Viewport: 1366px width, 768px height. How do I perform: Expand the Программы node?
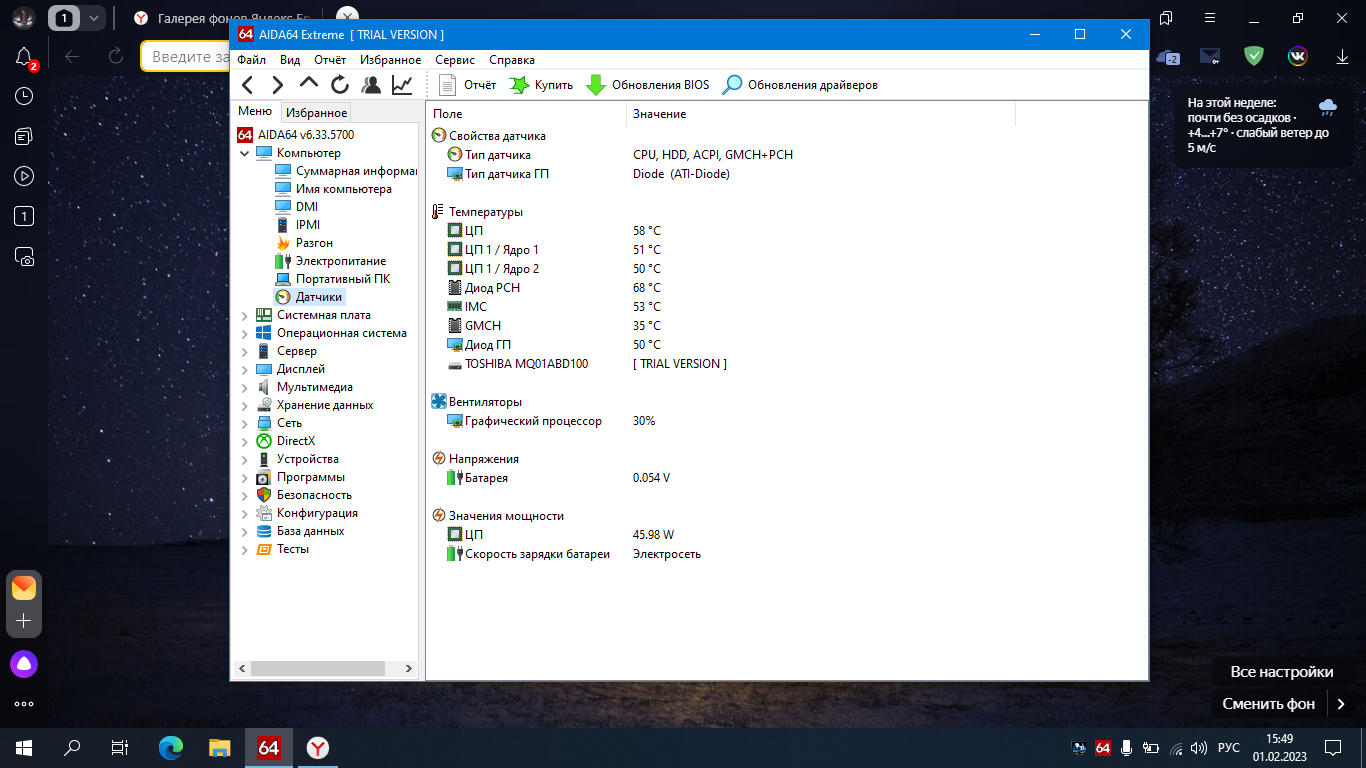[245, 477]
